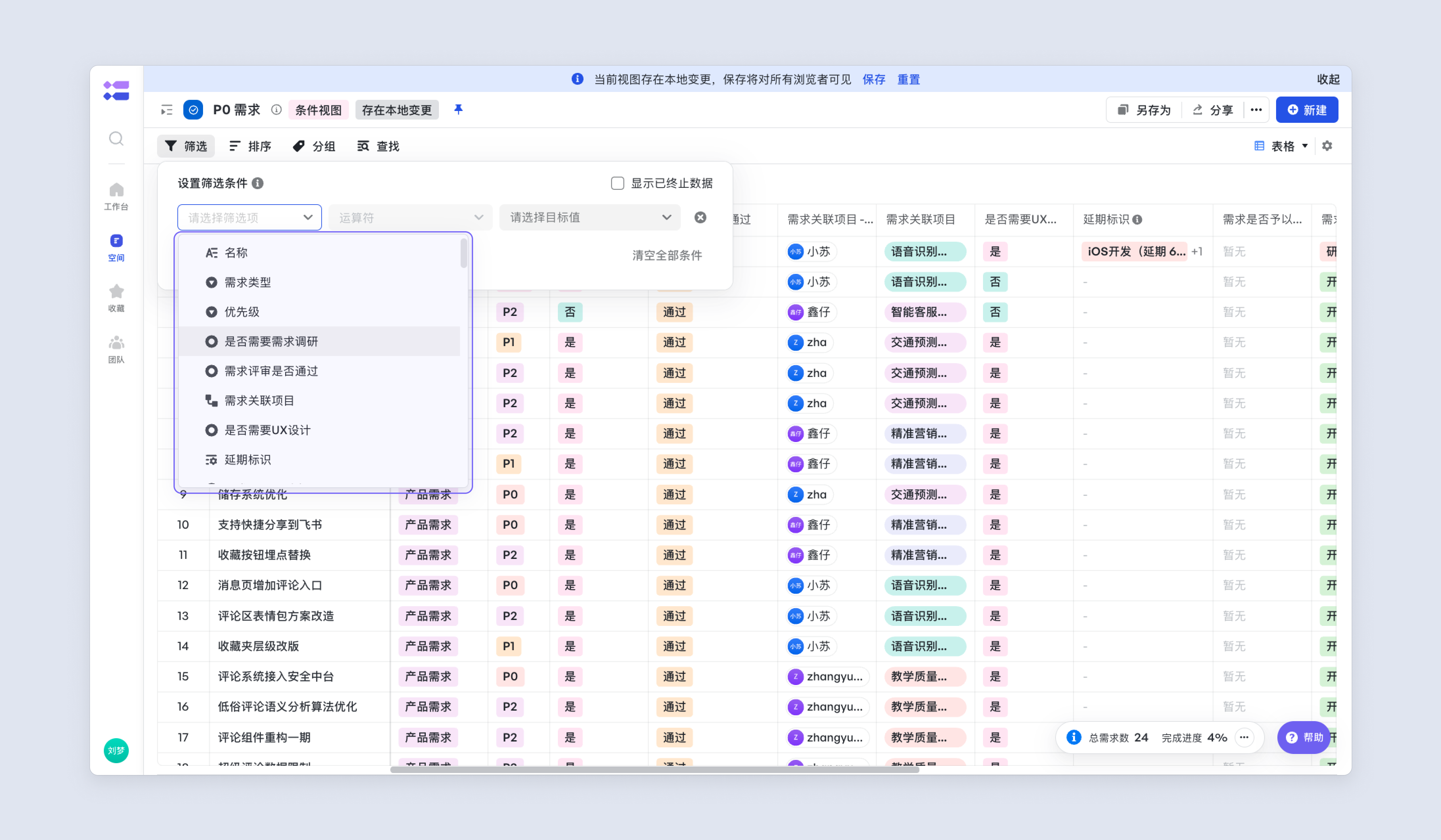
Task: Select 名称 filter option
Action: coord(319,253)
